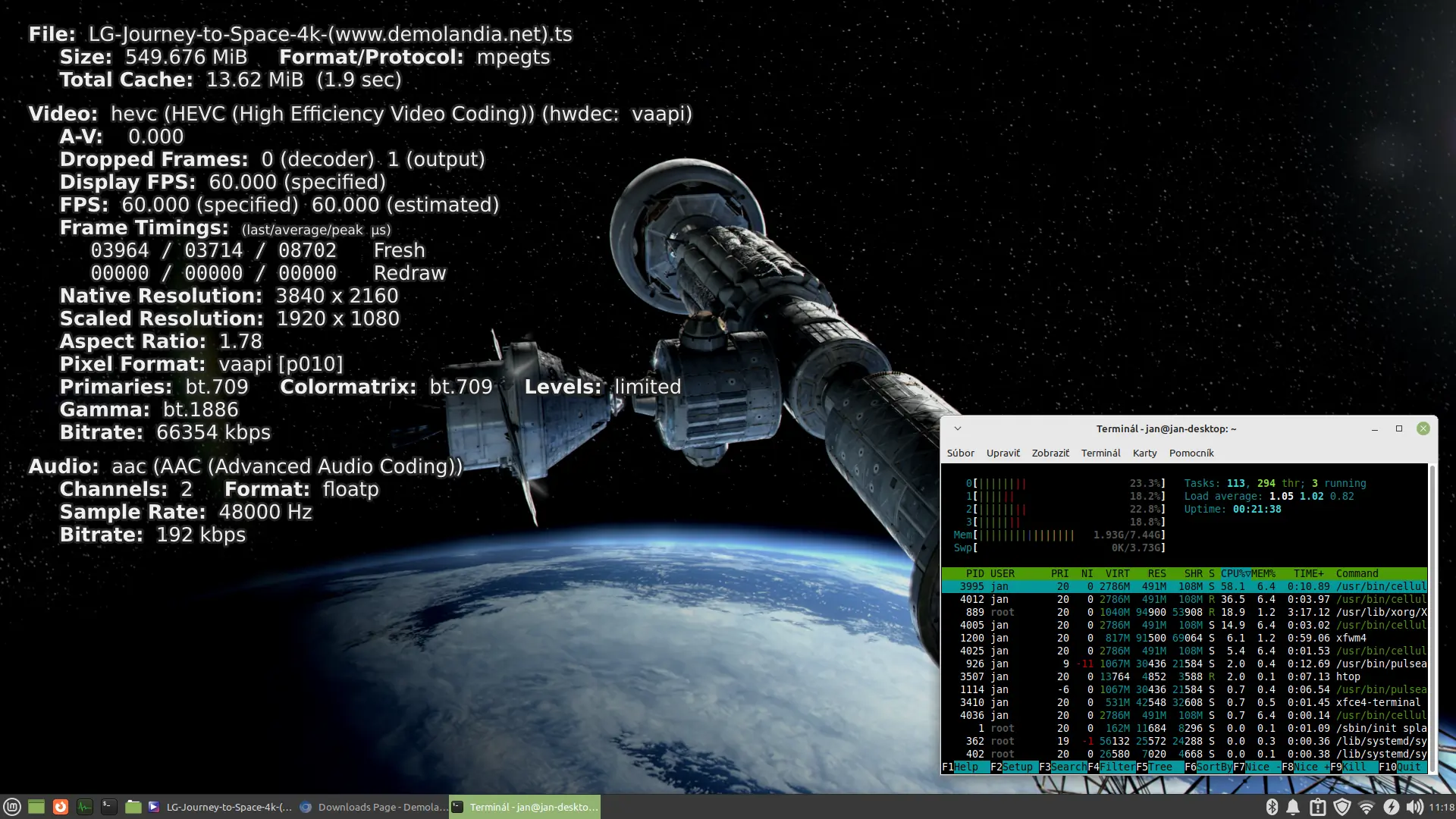Click the clock showing 11:18
The height and width of the screenshot is (819, 1456).
[x=1442, y=807]
